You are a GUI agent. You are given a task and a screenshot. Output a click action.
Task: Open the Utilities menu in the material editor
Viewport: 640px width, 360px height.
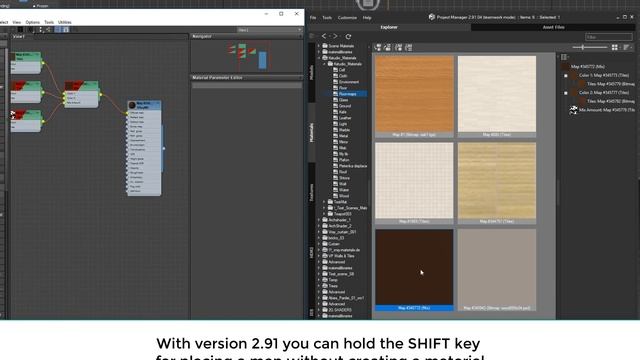pyautogui.click(x=64, y=22)
